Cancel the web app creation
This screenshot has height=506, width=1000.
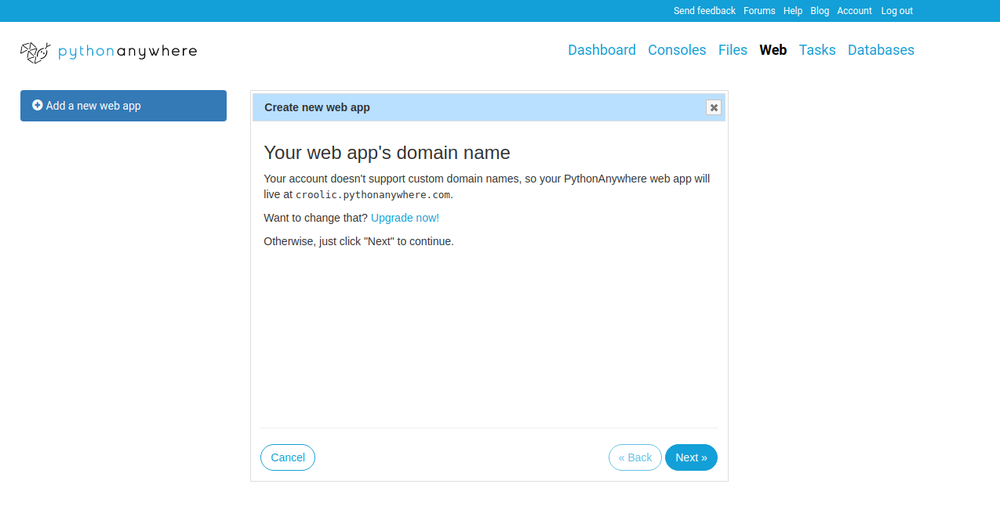point(288,458)
